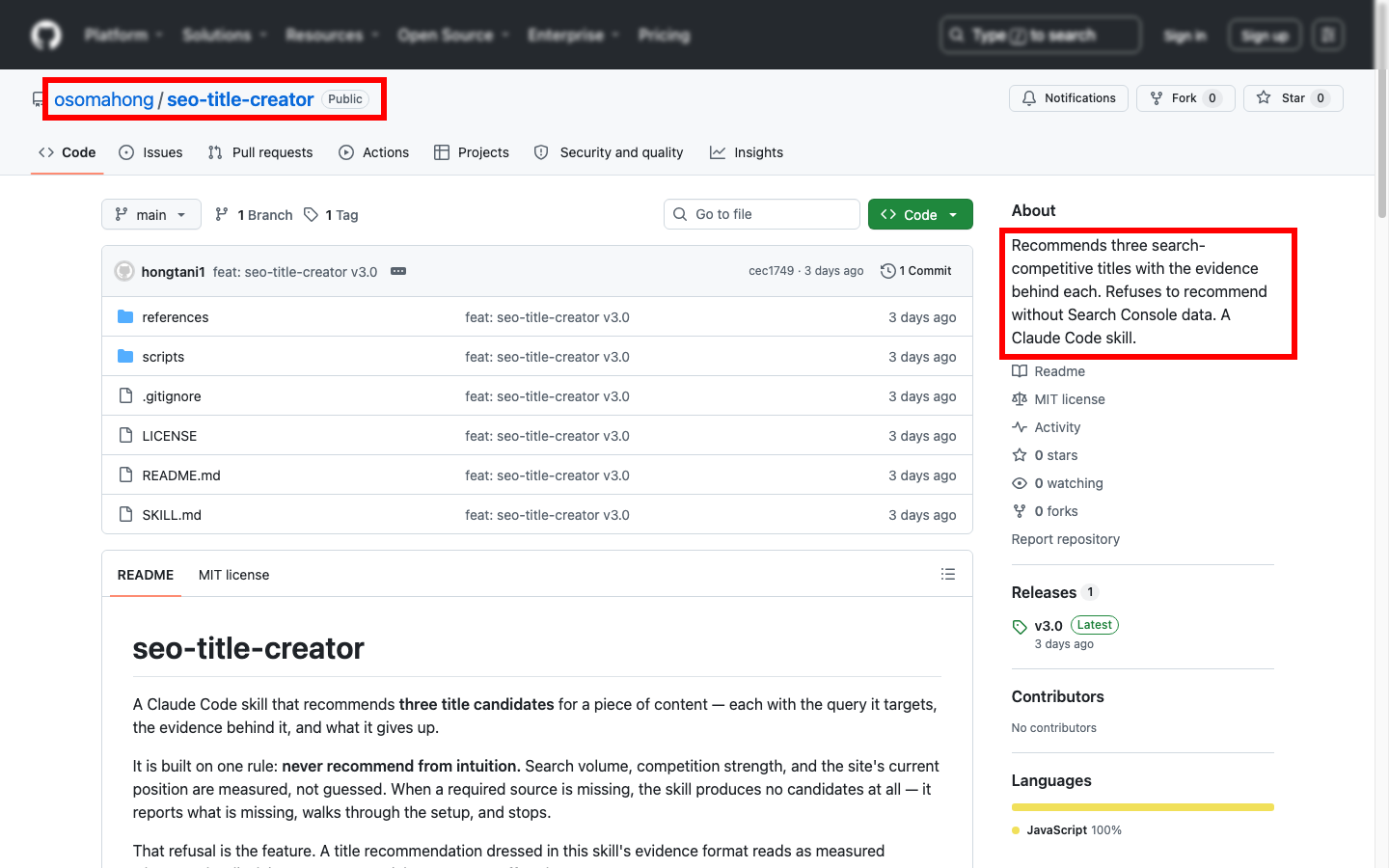Open the README outline list icon
1389x868 pixels.
click(x=948, y=574)
